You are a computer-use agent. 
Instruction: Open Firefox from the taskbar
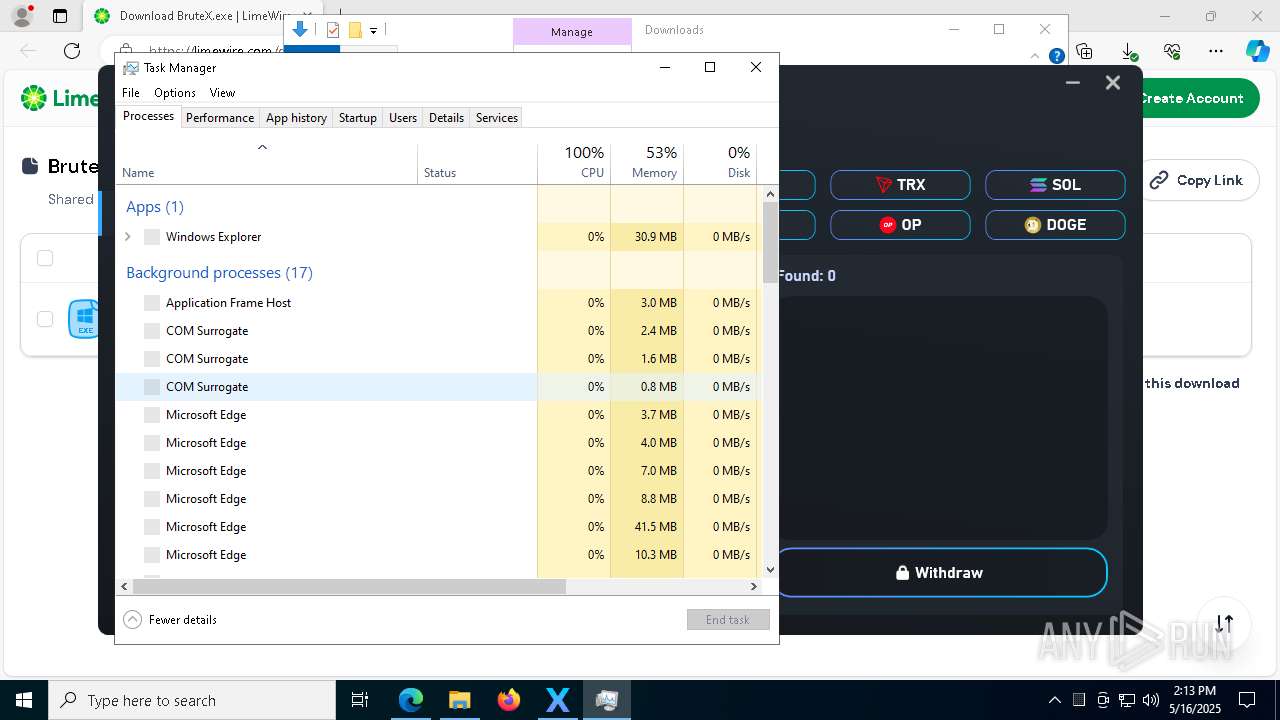coord(509,700)
